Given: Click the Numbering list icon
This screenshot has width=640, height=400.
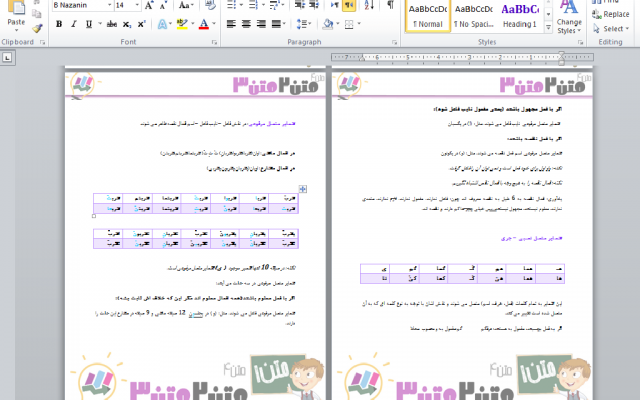Looking at the screenshot, I should pyautogui.click(x=253, y=5).
